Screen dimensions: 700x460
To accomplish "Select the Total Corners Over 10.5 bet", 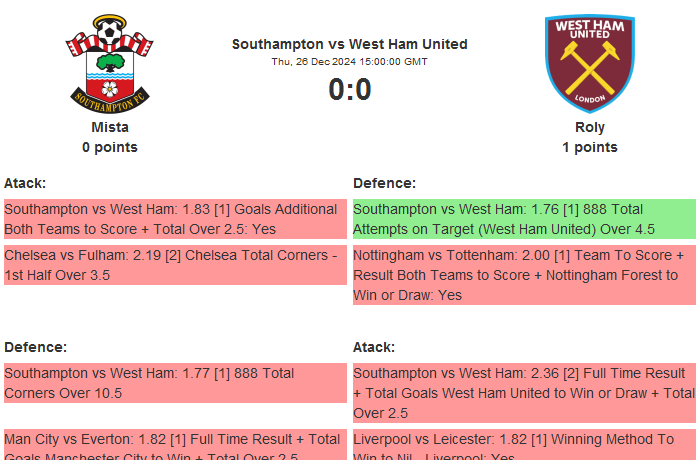I will click(175, 383).
